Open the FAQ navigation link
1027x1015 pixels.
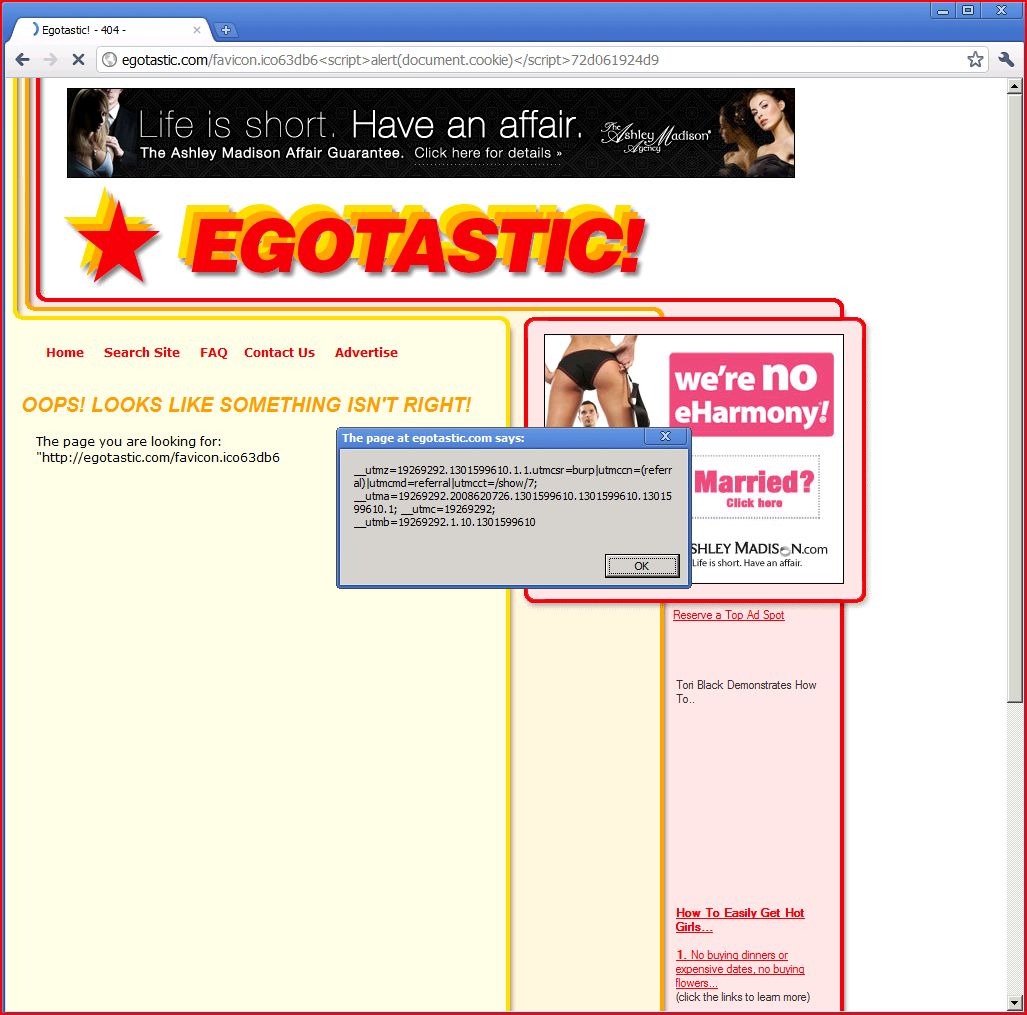pyautogui.click(x=214, y=352)
